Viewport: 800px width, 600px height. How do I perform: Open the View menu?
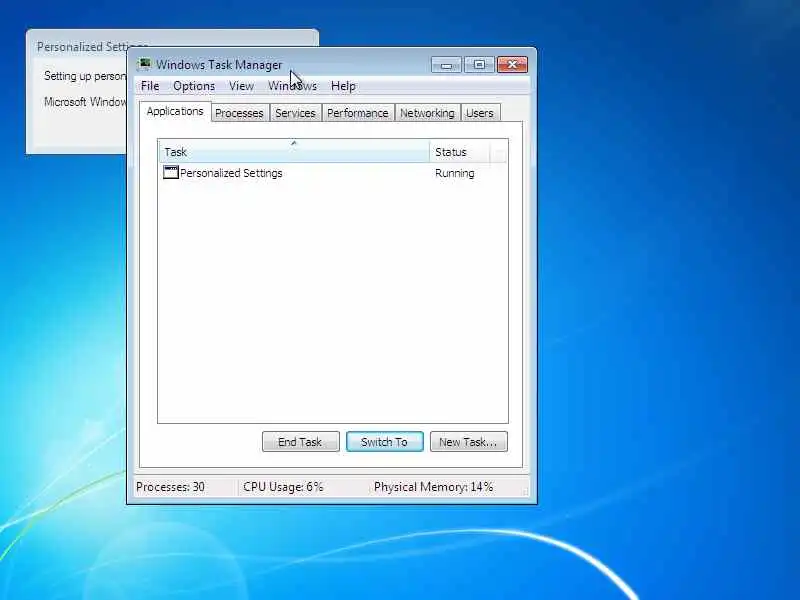point(241,86)
